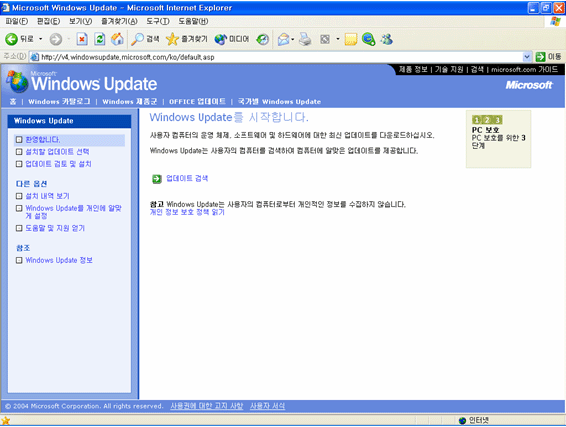This screenshot has height=427, width=566.
Task: Refresh the page with the green arrows icon
Action: (x=100, y=39)
